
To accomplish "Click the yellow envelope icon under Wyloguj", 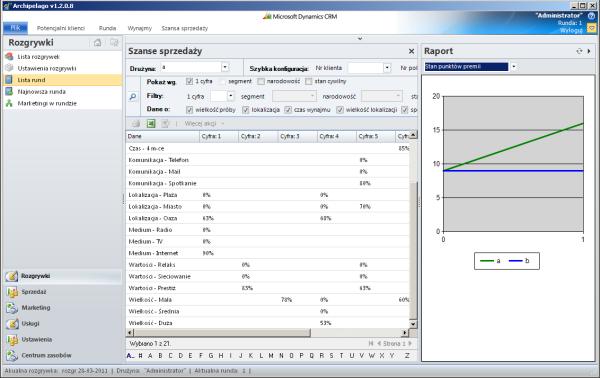I will click(592, 29).
